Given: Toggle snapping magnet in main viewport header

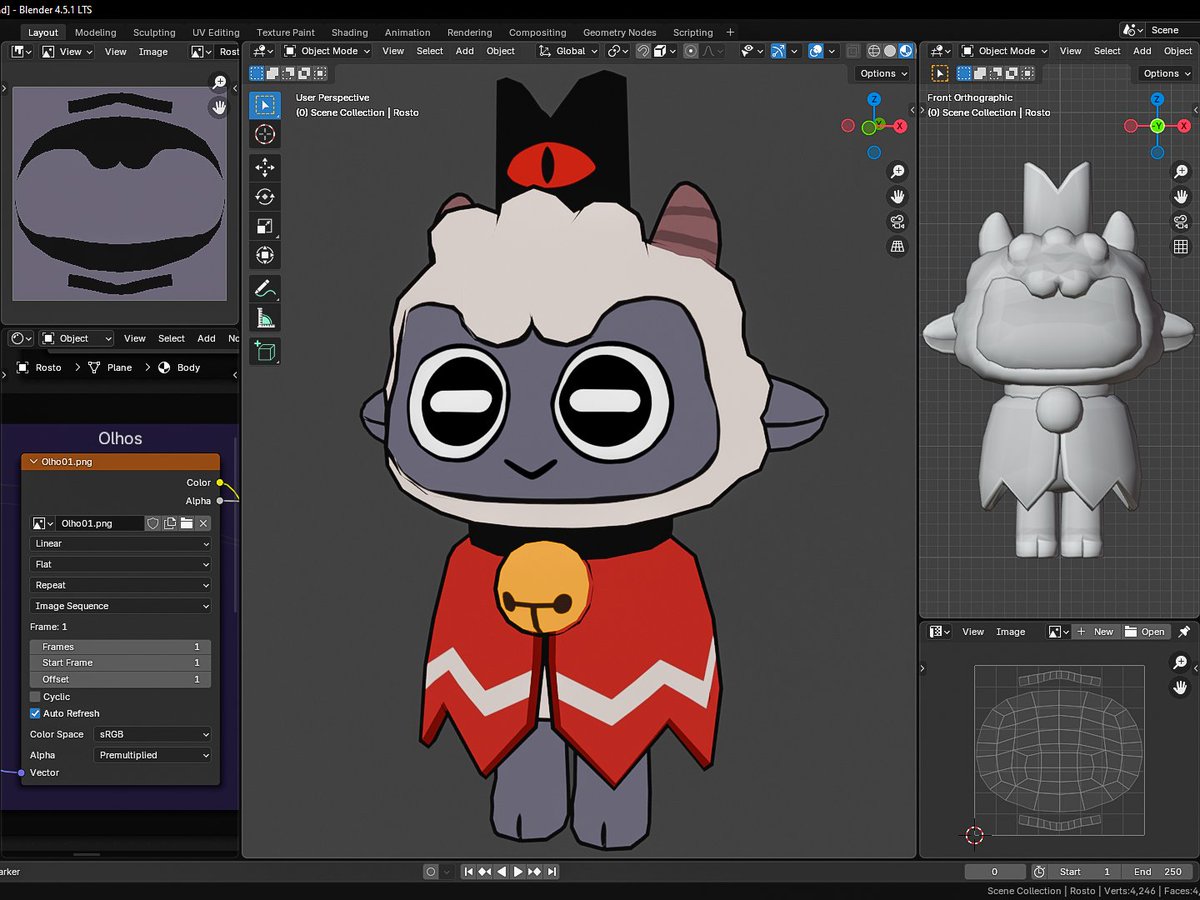Looking at the screenshot, I should point(643,51).
